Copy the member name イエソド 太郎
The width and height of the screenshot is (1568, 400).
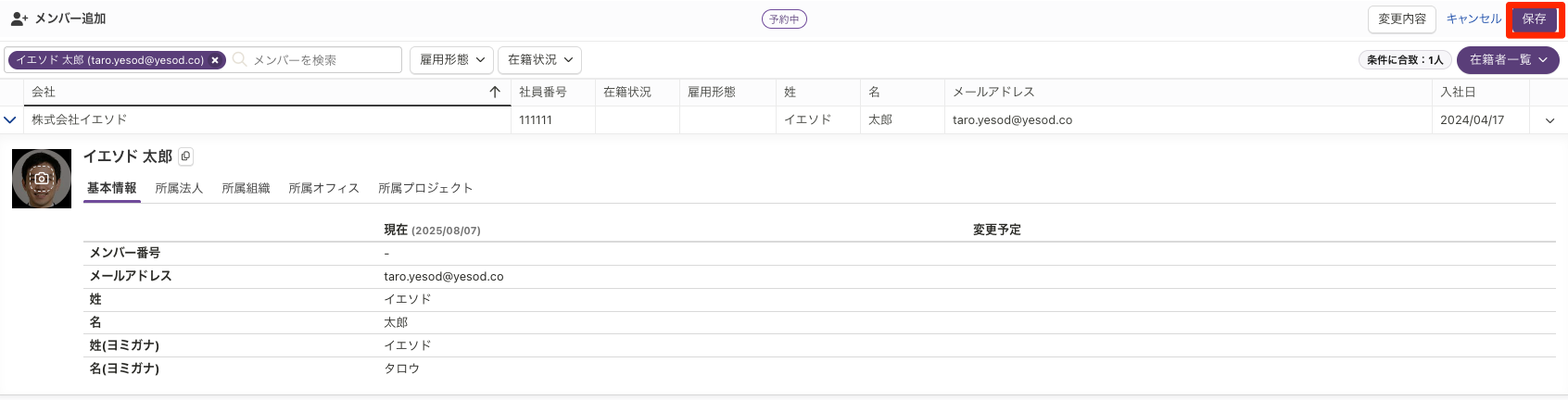[185, 156]
